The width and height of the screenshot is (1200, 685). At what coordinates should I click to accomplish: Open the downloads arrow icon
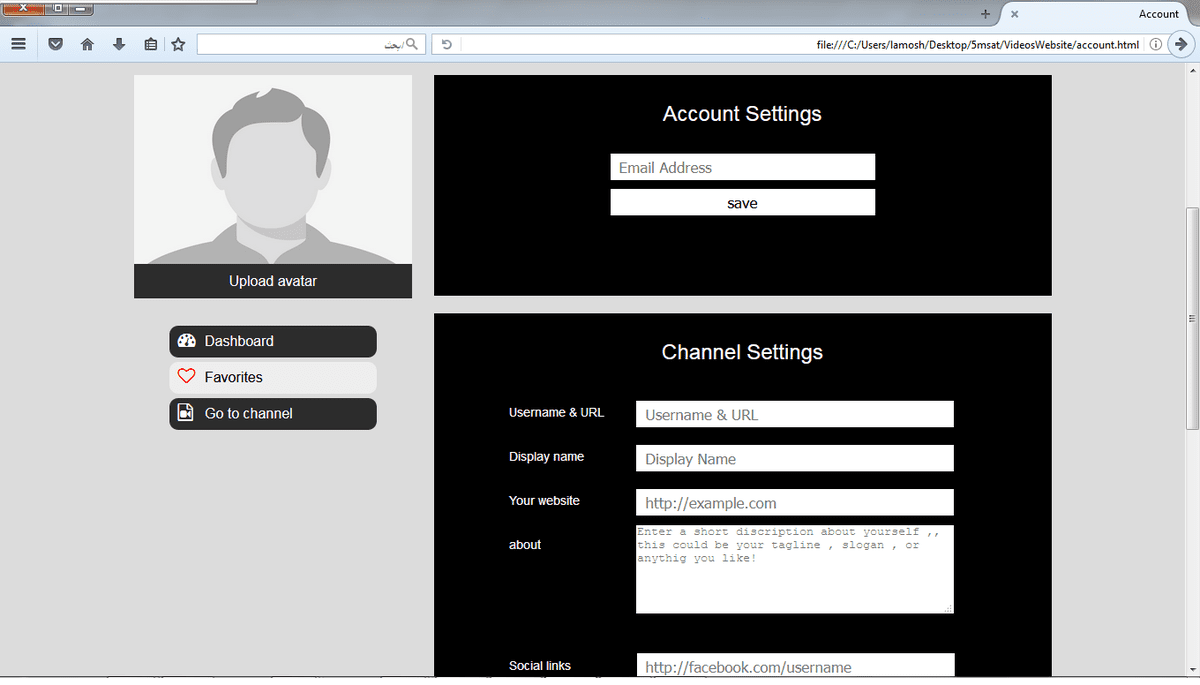click(119, 44)
